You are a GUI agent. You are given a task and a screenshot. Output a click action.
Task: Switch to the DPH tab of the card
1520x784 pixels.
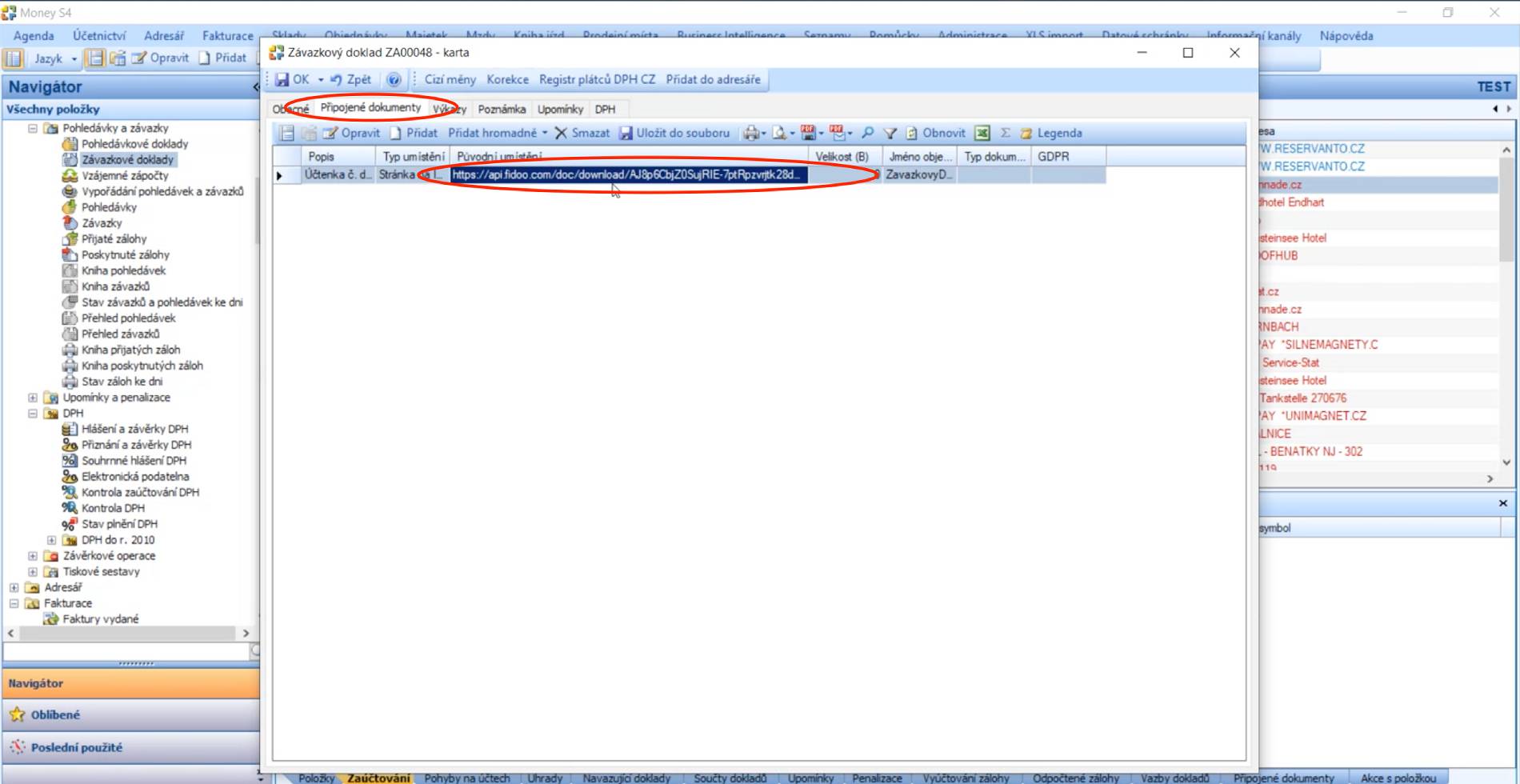click(x=605, y=109)
